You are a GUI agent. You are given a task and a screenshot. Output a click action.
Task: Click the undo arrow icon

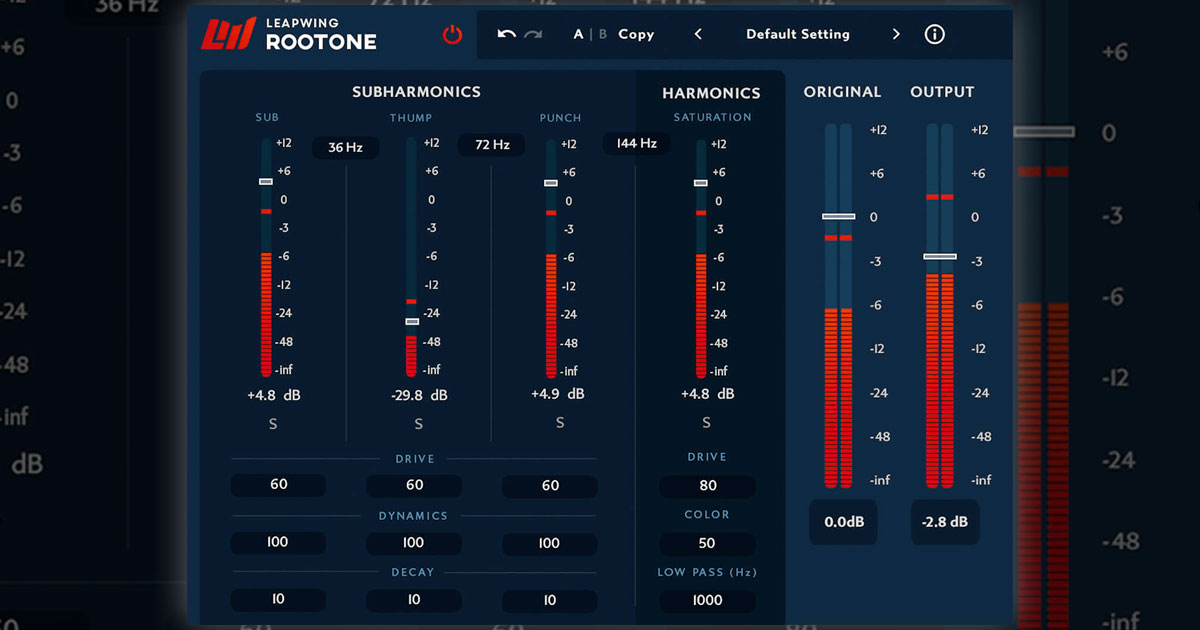click(507, 34)
